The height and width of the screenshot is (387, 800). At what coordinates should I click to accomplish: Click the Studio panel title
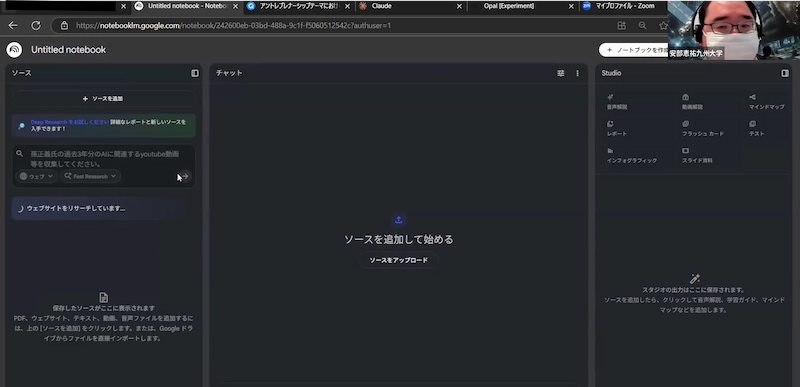(x=611, y=73)
